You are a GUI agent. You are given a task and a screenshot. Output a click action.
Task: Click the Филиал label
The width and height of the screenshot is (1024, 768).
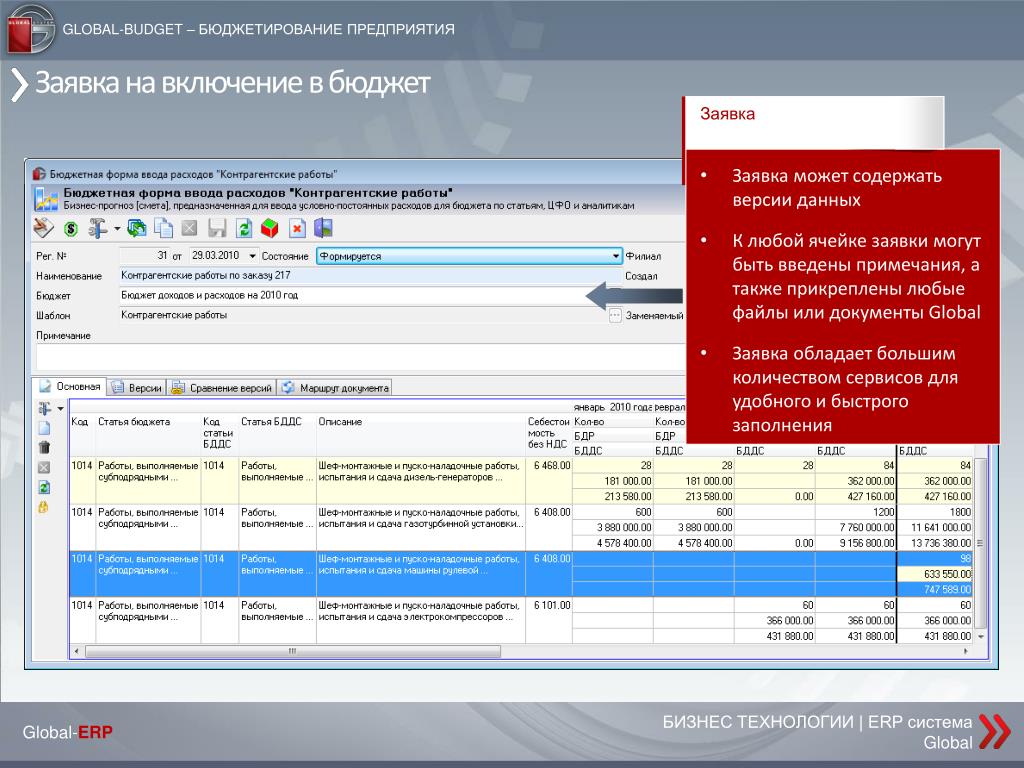(x=643, y=256)
